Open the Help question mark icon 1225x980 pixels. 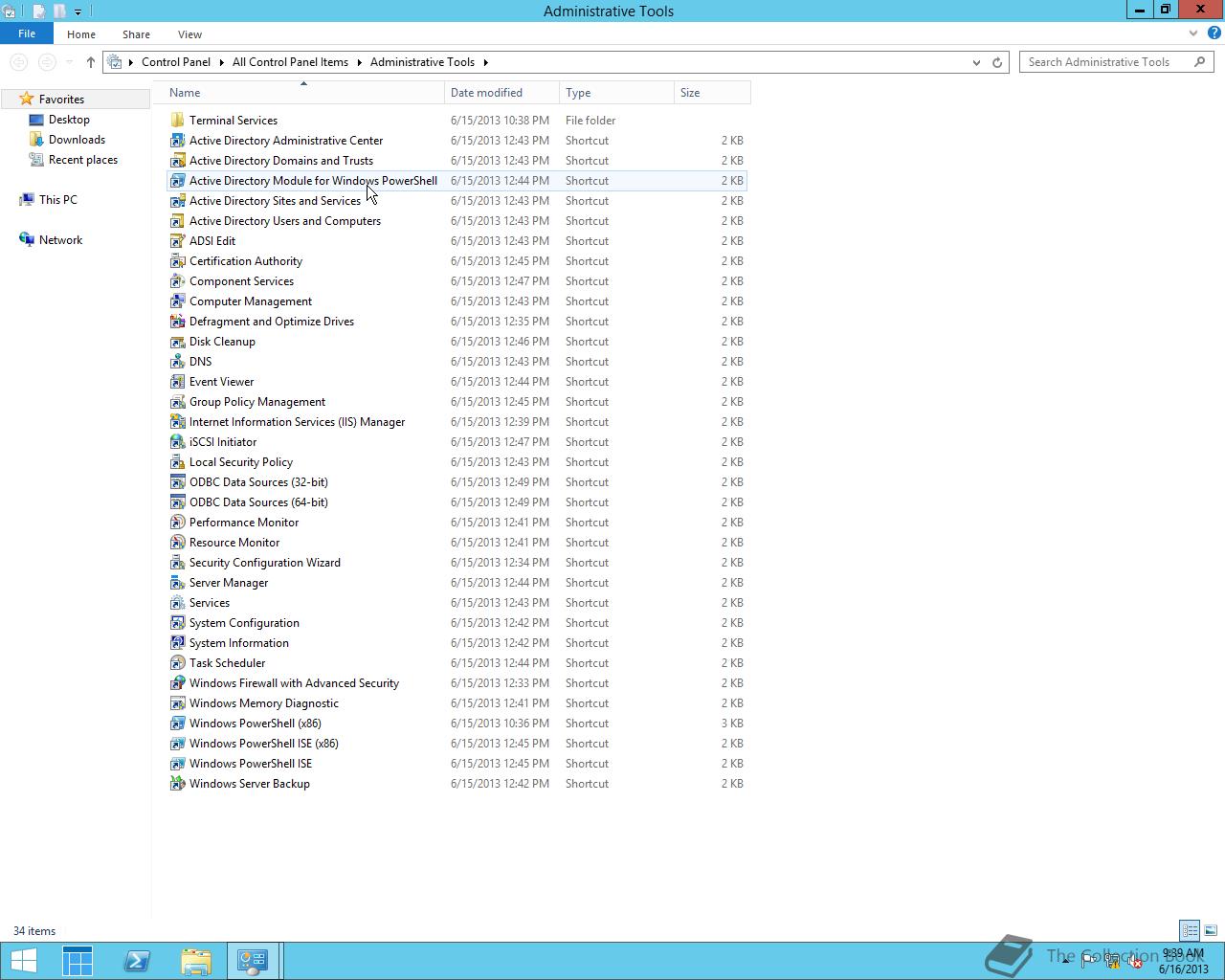1214,33
